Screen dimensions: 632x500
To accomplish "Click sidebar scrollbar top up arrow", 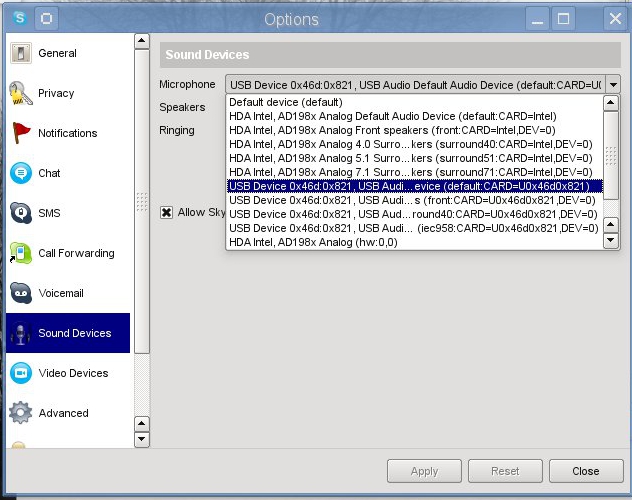I will click(x=141, y=41).
